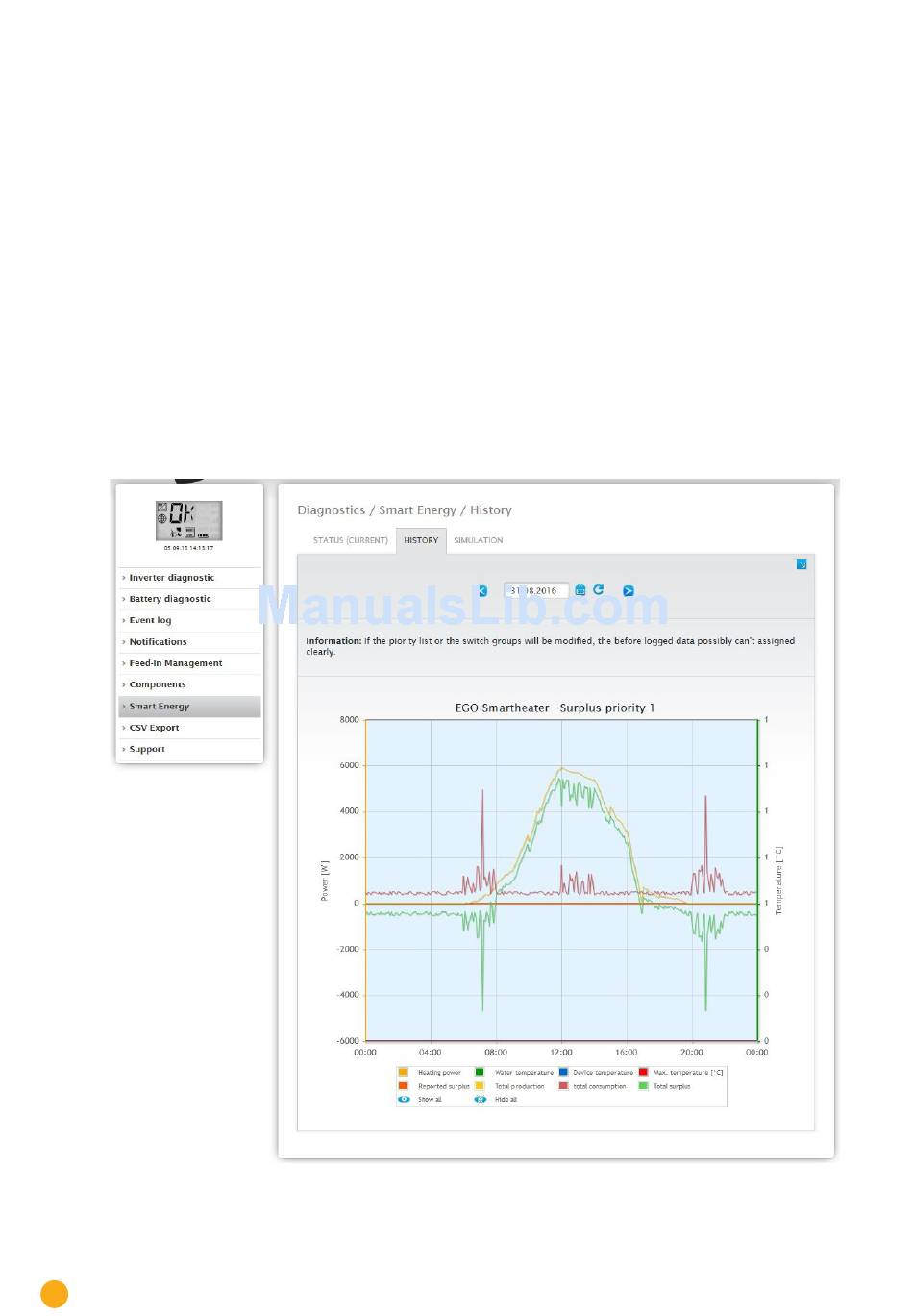Open Support menu item
Screen dimensions: 913x1316
point(189,749)
